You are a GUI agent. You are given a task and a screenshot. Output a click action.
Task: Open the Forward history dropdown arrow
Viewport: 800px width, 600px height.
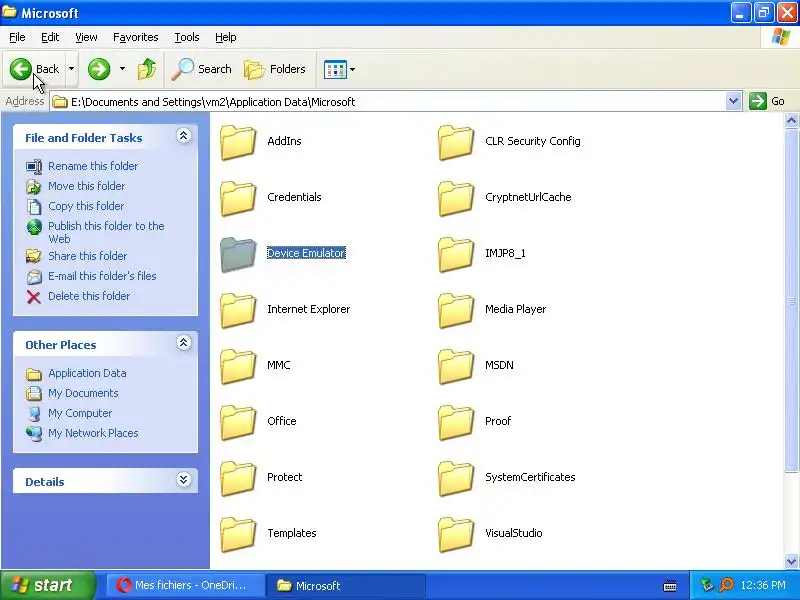click(x=122, y=69)
